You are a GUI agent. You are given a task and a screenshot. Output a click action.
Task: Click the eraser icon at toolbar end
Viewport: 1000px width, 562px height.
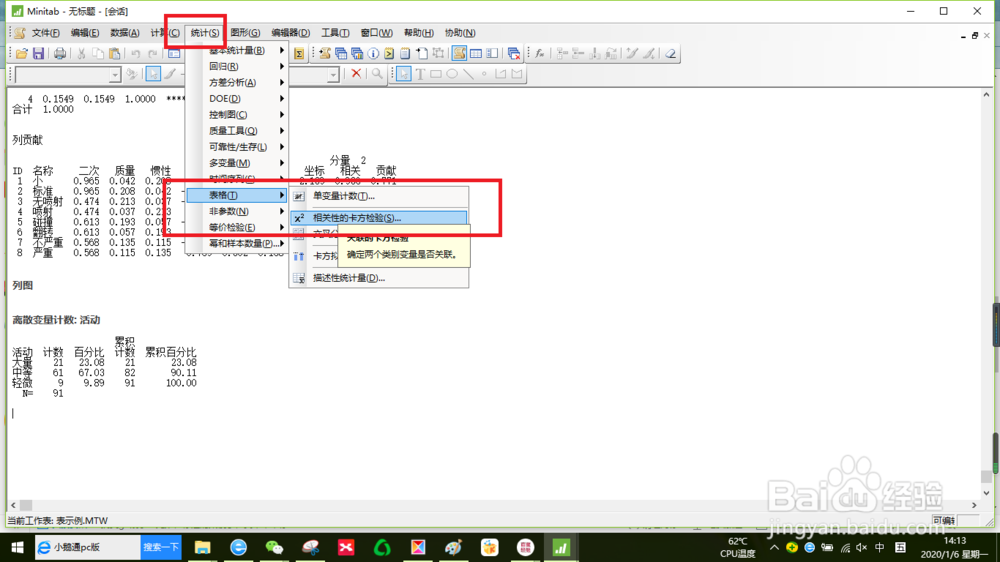[670, 54]
